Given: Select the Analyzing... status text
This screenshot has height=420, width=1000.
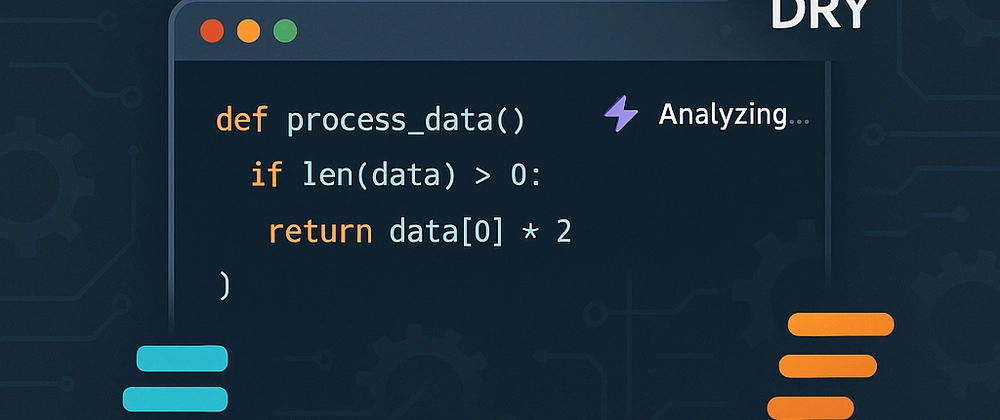Looking at the screenshot, I should coord(733,115).
